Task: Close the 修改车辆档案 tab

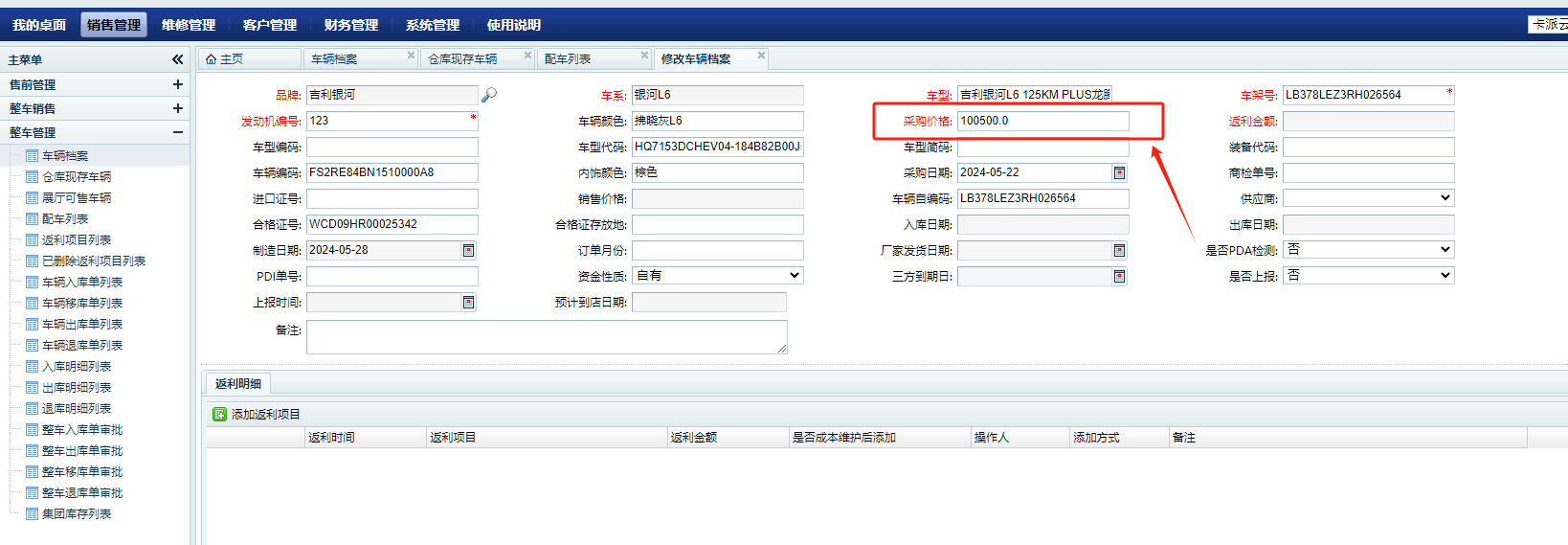Action: pyautogui.click(x=761, y=56)
